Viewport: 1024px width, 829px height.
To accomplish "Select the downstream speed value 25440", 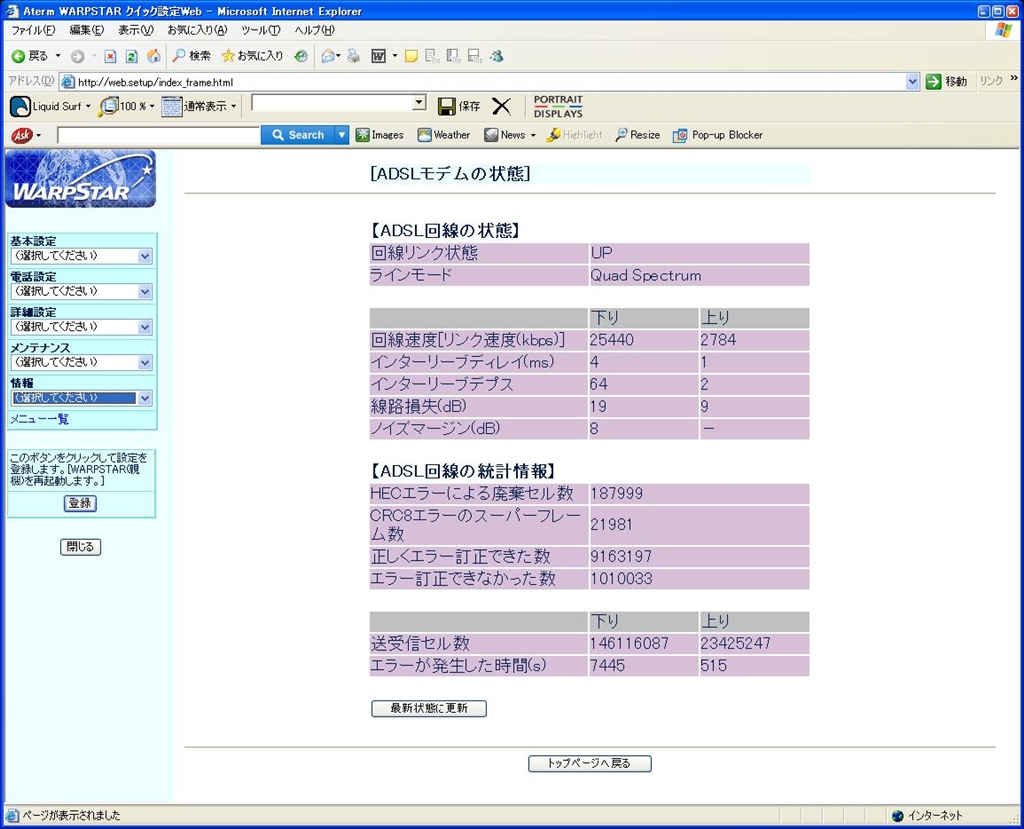I will pos(611,340).
